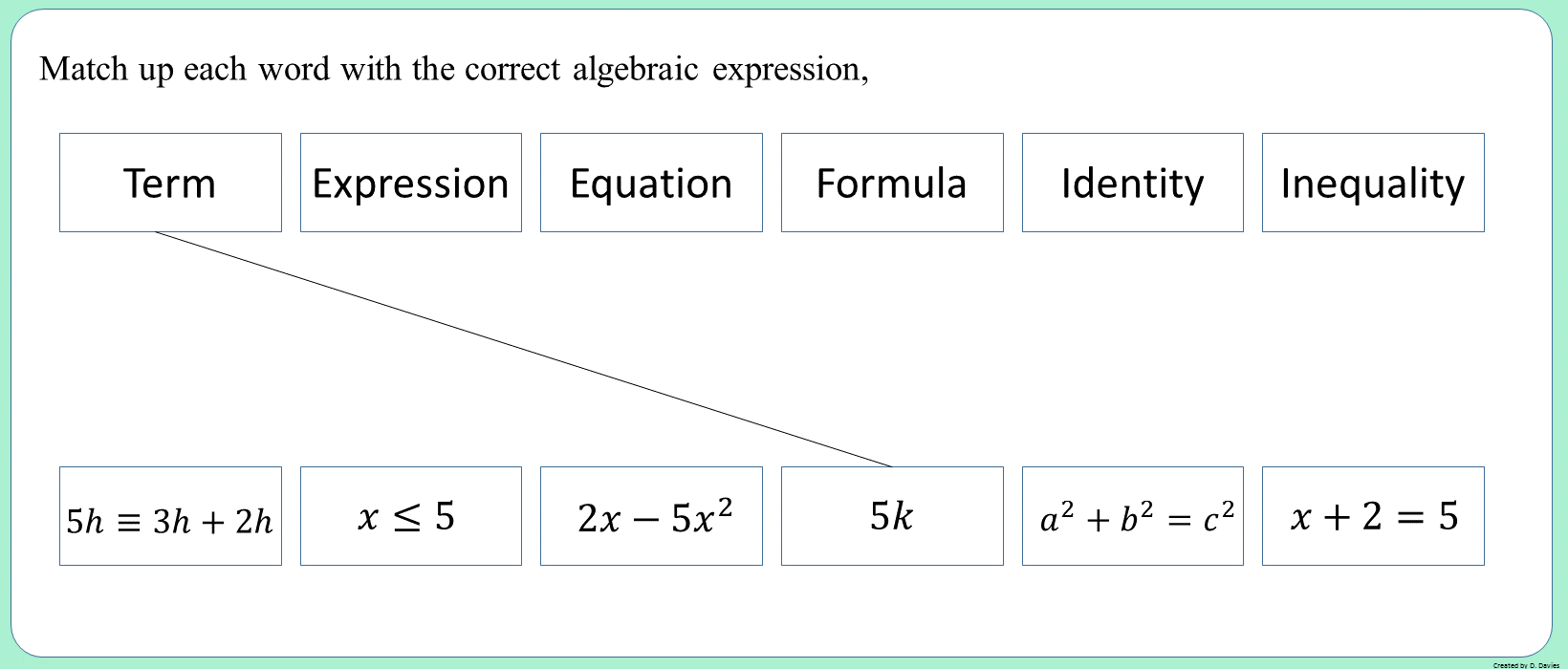
Task: Select the Expression word box
Action: (411, 183)
